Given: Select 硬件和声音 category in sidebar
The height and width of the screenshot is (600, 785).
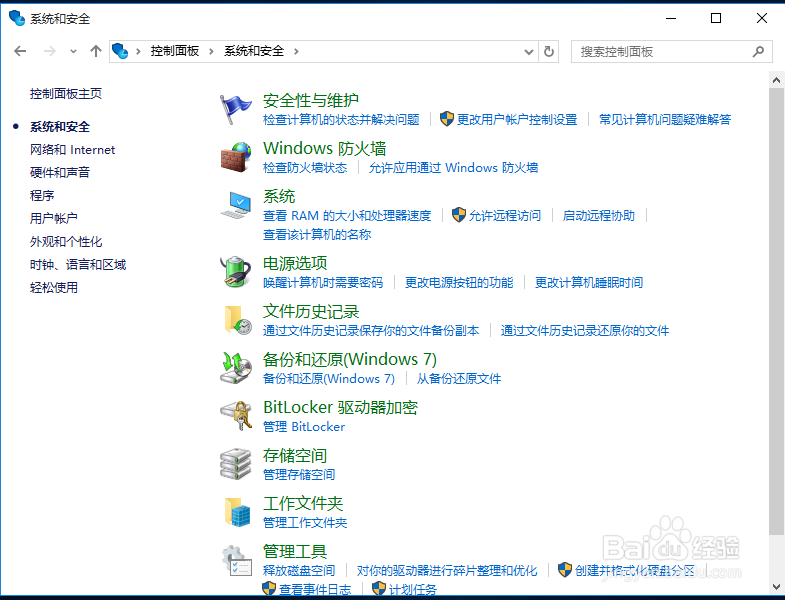Looking at the screenshot, I should (60, 172).
